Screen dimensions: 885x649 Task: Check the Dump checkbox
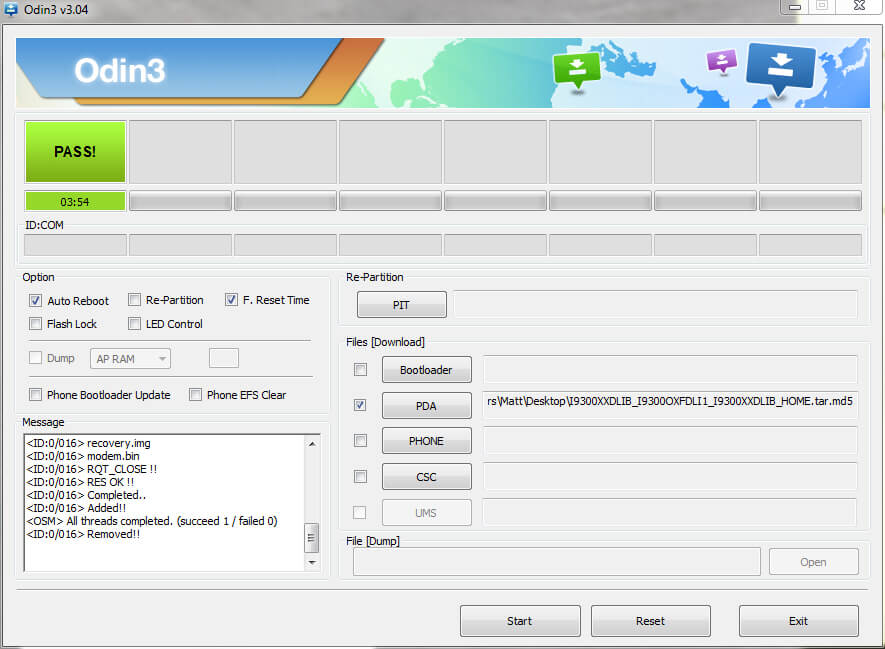pyautogui.click(x=35, y=358)
